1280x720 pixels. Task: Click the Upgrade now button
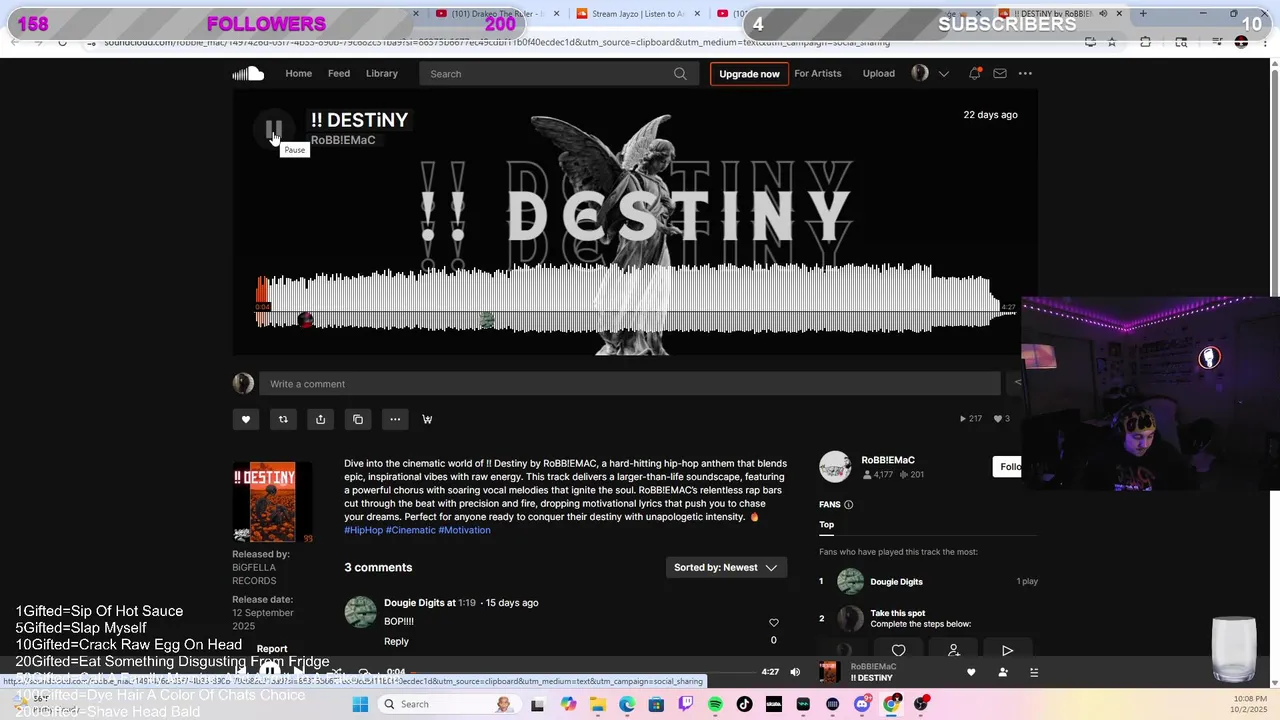click(749, 74)
